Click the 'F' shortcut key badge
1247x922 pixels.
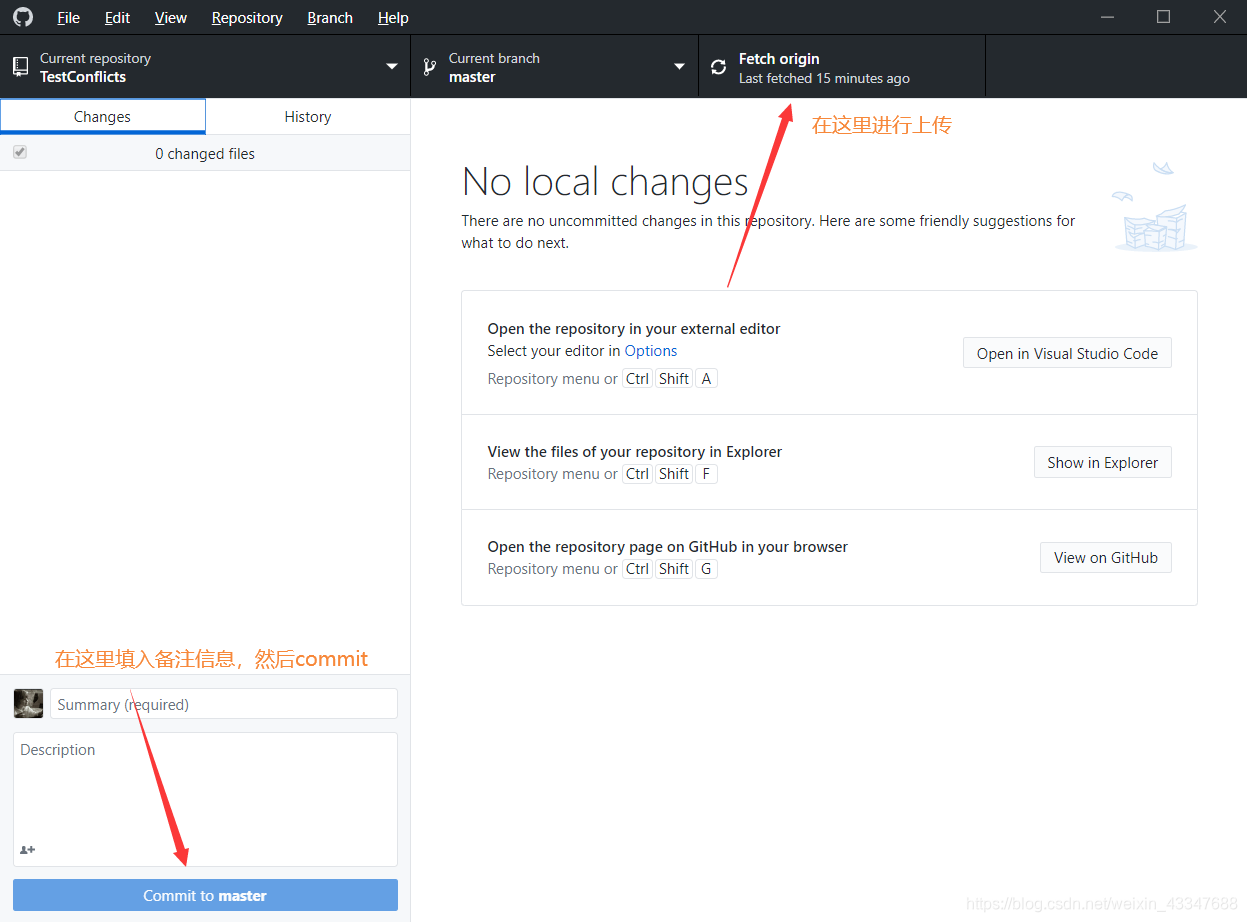tap(706, 474)
